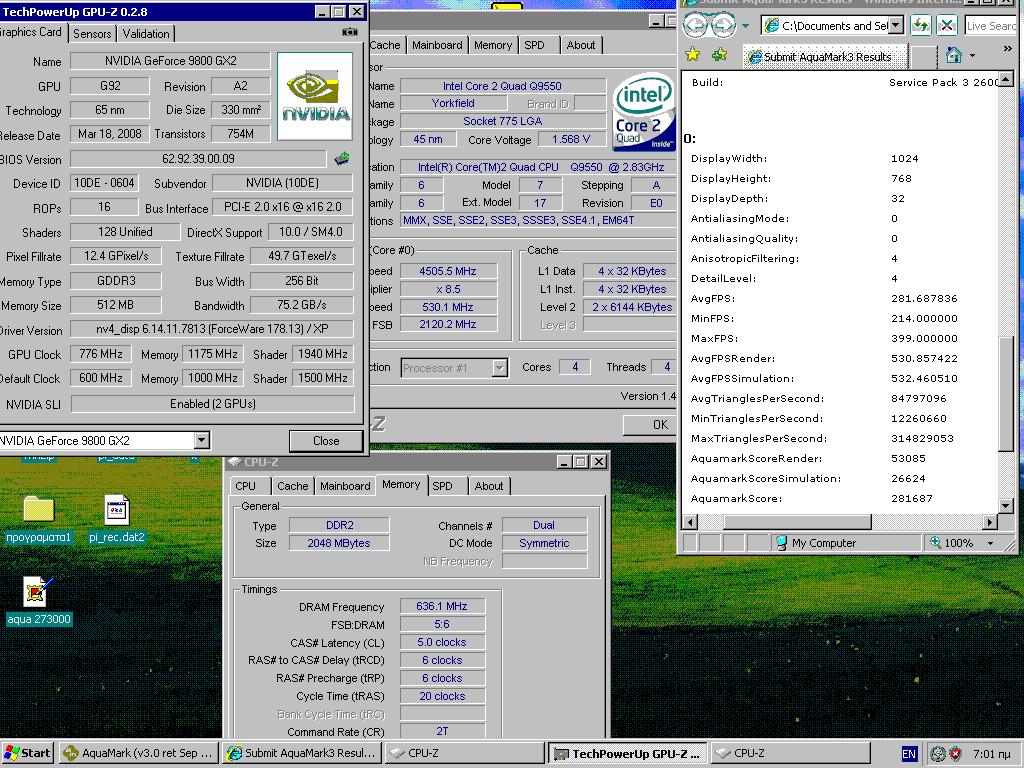This screenshot has width=1024, height=768.
Task: Click the GPU Clock value 776 MHz
Action: click(101, 354)
